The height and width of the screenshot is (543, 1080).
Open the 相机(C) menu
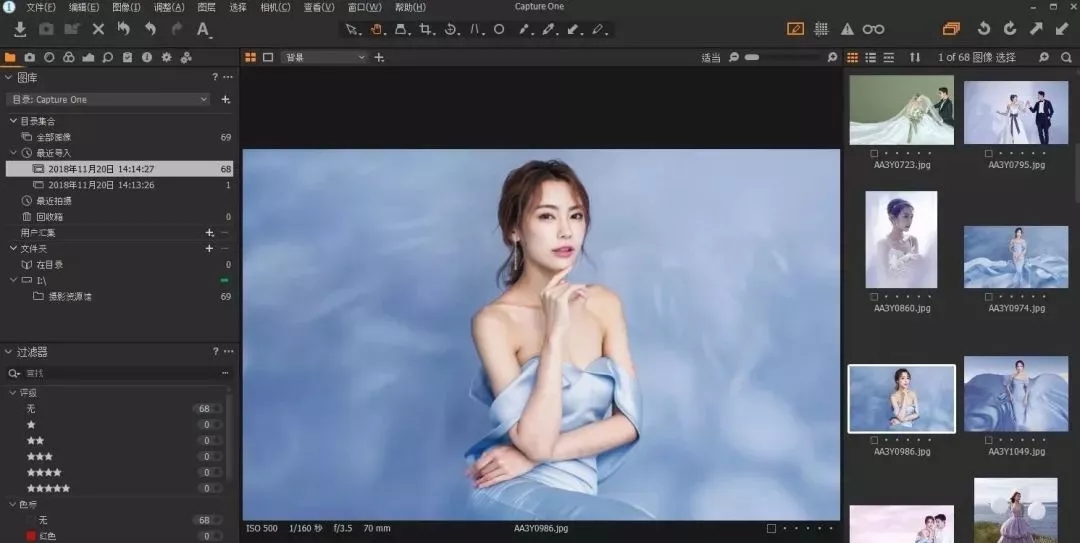275,7
